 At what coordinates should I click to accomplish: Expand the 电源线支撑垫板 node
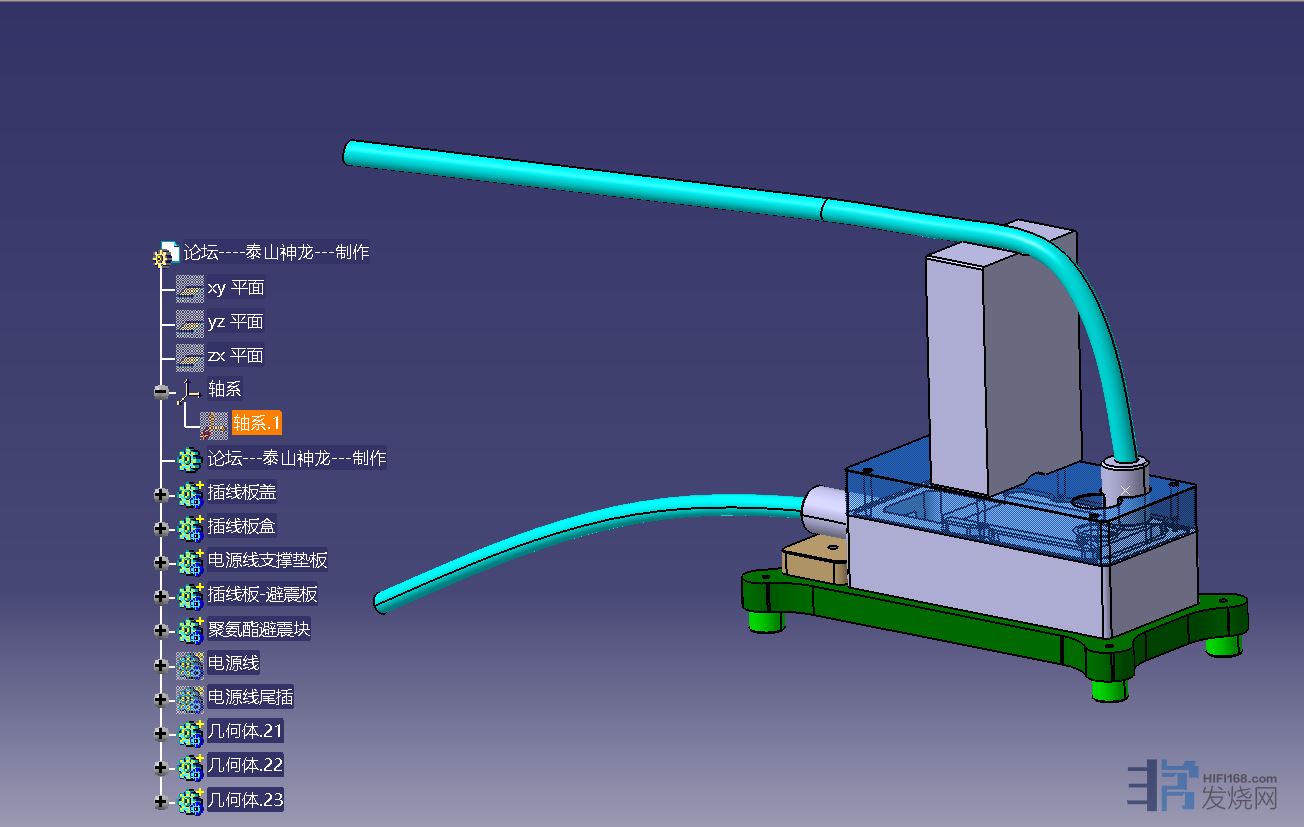click(x=161, y=562)
